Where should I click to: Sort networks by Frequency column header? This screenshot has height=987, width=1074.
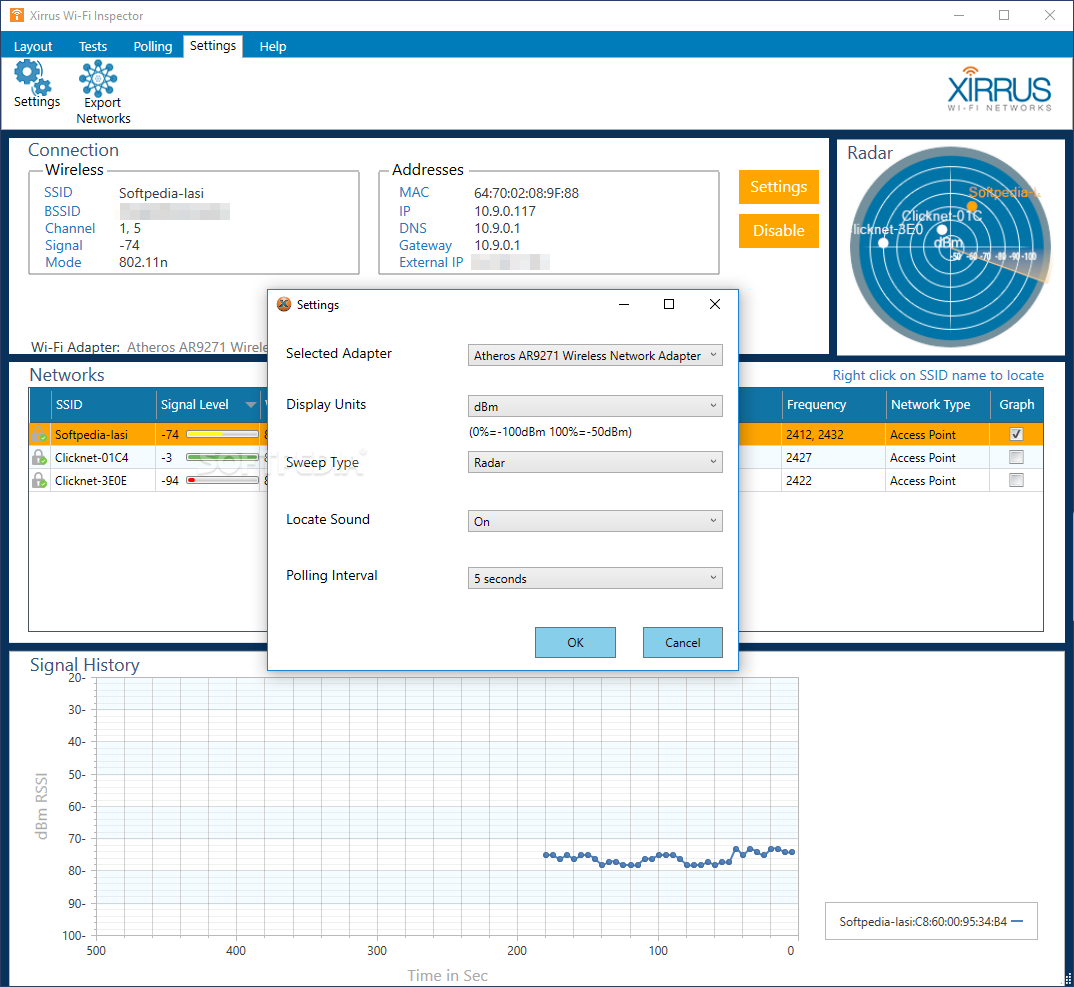tap(834, 405)
